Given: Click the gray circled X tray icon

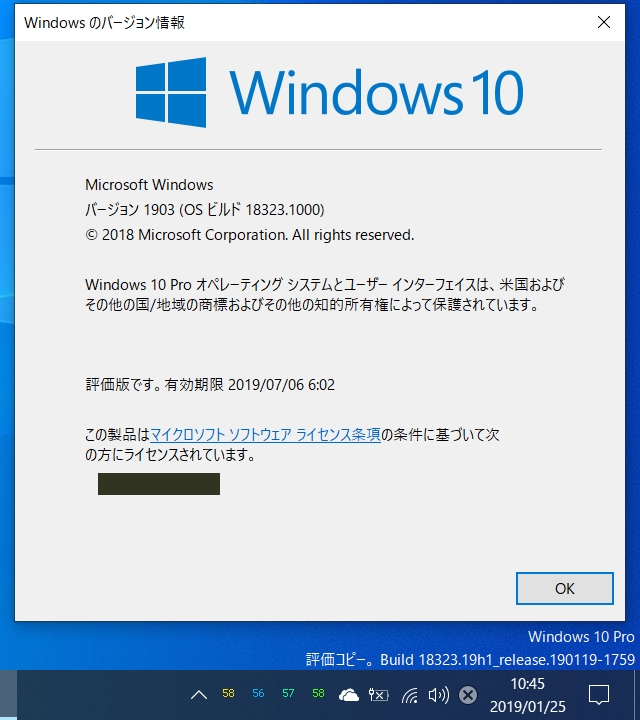Looking at the screenshot, I should point(468,695).
